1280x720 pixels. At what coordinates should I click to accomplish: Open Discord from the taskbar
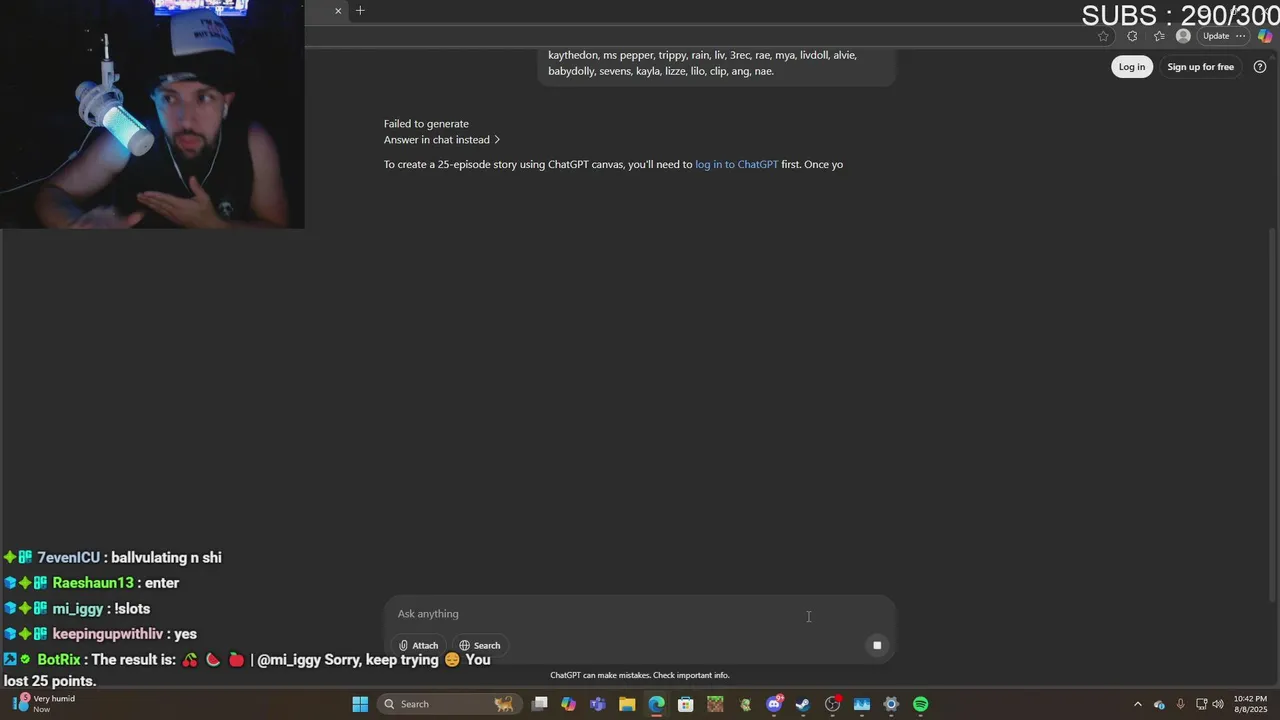tap(774, 704)
